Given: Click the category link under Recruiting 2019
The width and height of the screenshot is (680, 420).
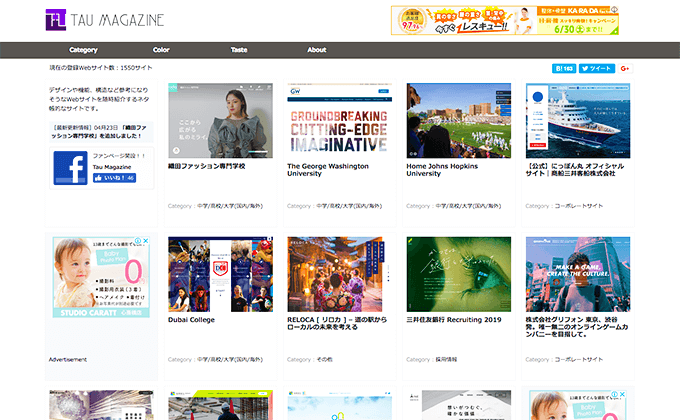Looking at the screenshot, I should [x=446, y=360].
